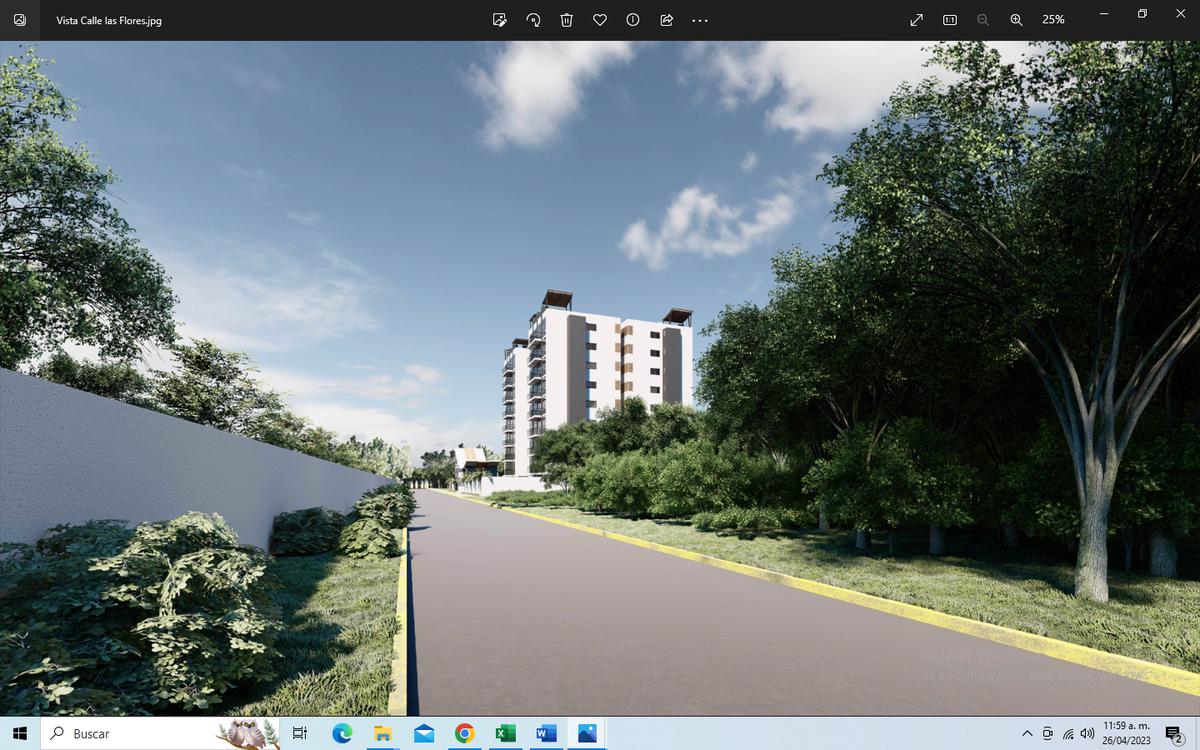Zoom out with the minus magnifier
This screenshot has width=1200, height=750.
coord(983,20)
